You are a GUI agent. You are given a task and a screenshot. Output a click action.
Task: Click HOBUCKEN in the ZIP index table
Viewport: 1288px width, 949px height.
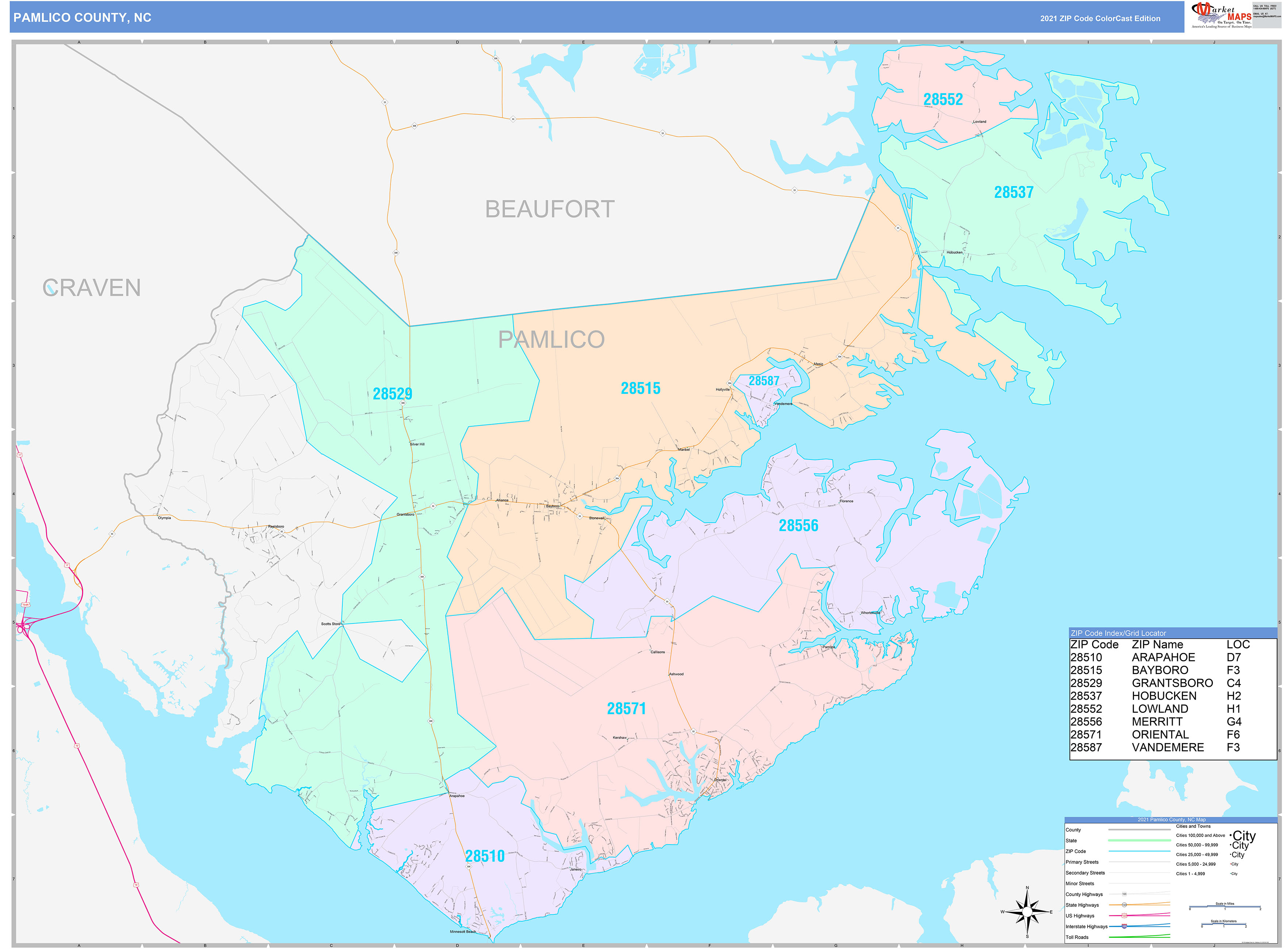tap(1164, 696)
